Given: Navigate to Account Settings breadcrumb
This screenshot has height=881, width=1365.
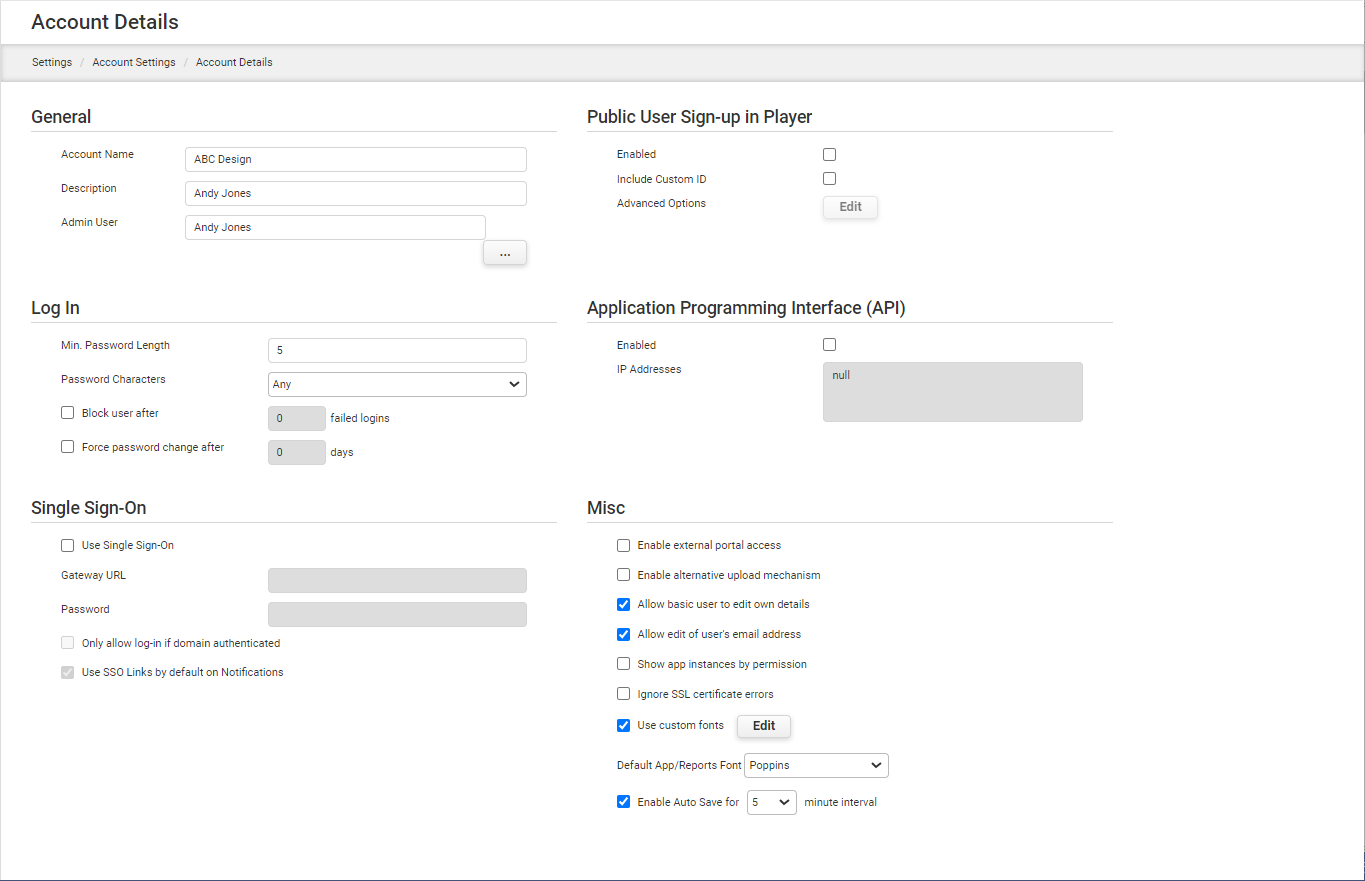Looking at the screenshot, I should tap(134, 62).
